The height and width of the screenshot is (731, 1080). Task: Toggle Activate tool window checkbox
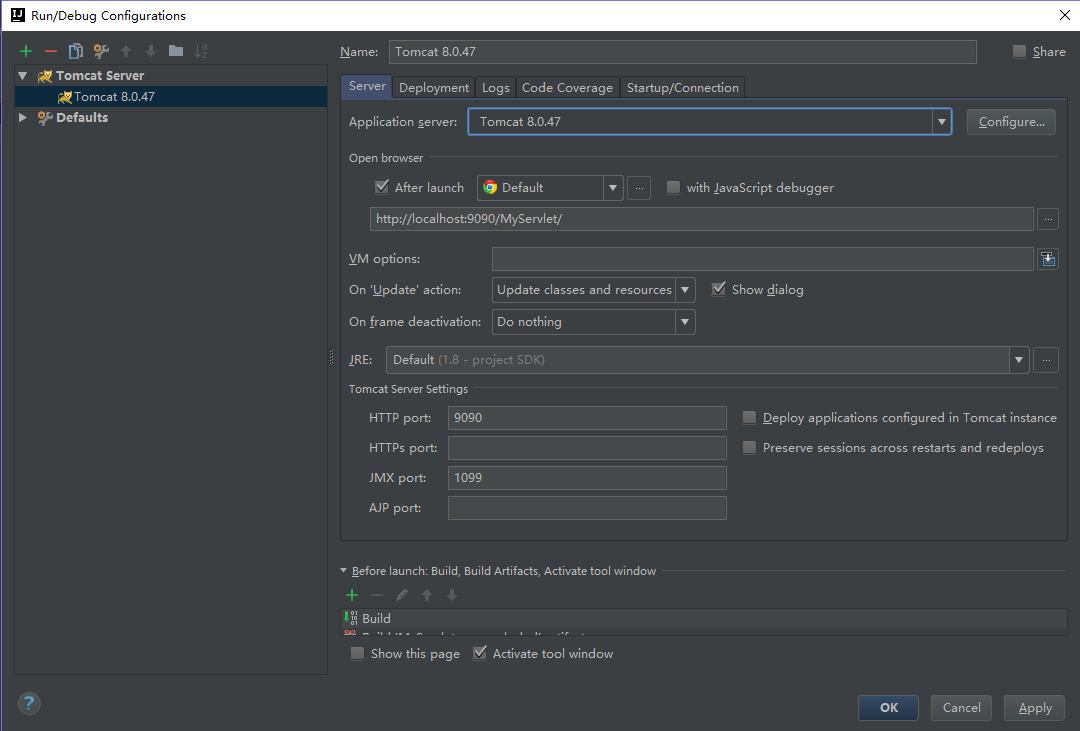[479, 652]
